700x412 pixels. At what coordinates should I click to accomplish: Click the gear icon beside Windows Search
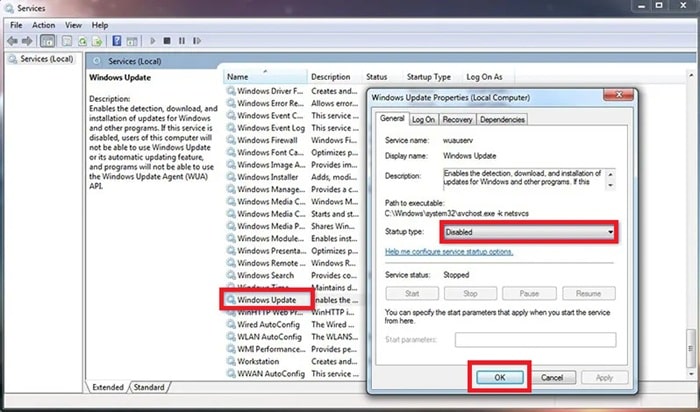click(x=231, y=275)
